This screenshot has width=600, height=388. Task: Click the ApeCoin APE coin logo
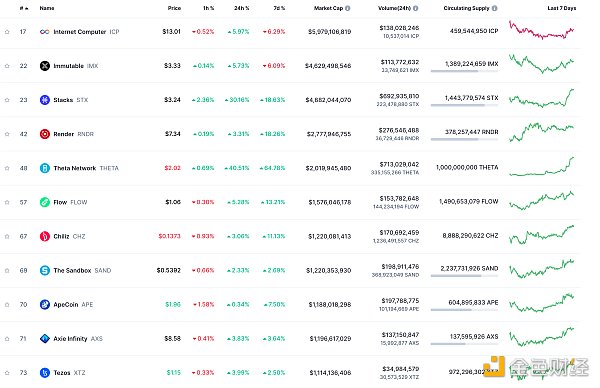click(x=45, y=305)
